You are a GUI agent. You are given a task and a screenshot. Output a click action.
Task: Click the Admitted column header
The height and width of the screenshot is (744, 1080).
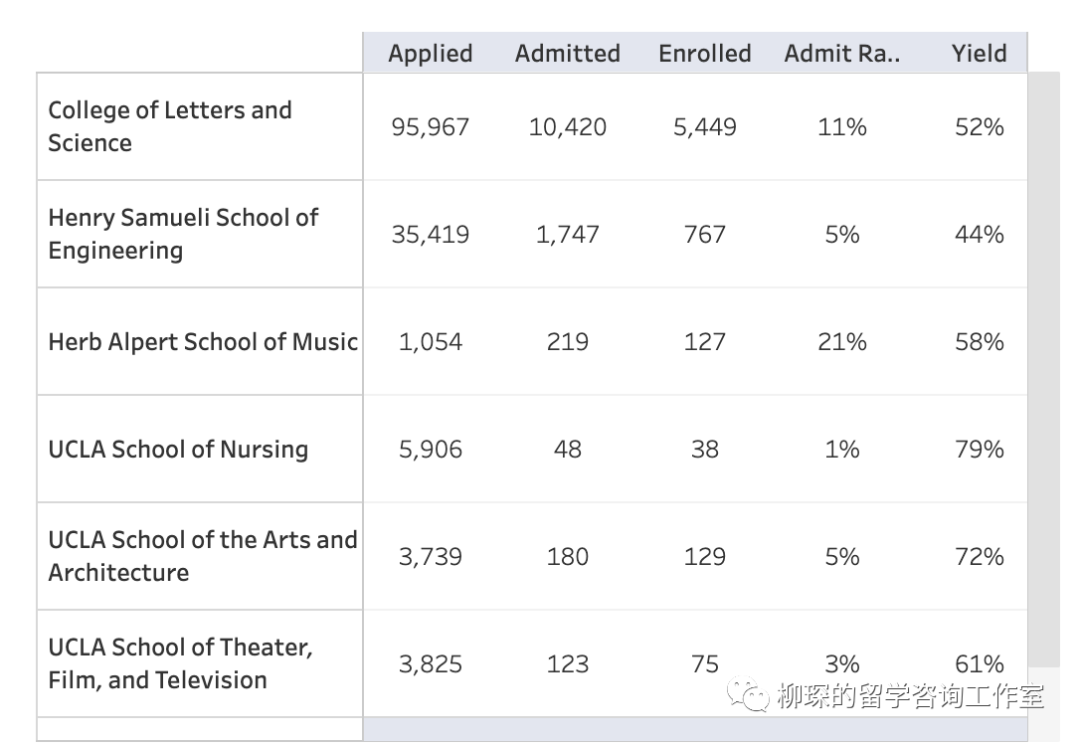tap(568, 53)
